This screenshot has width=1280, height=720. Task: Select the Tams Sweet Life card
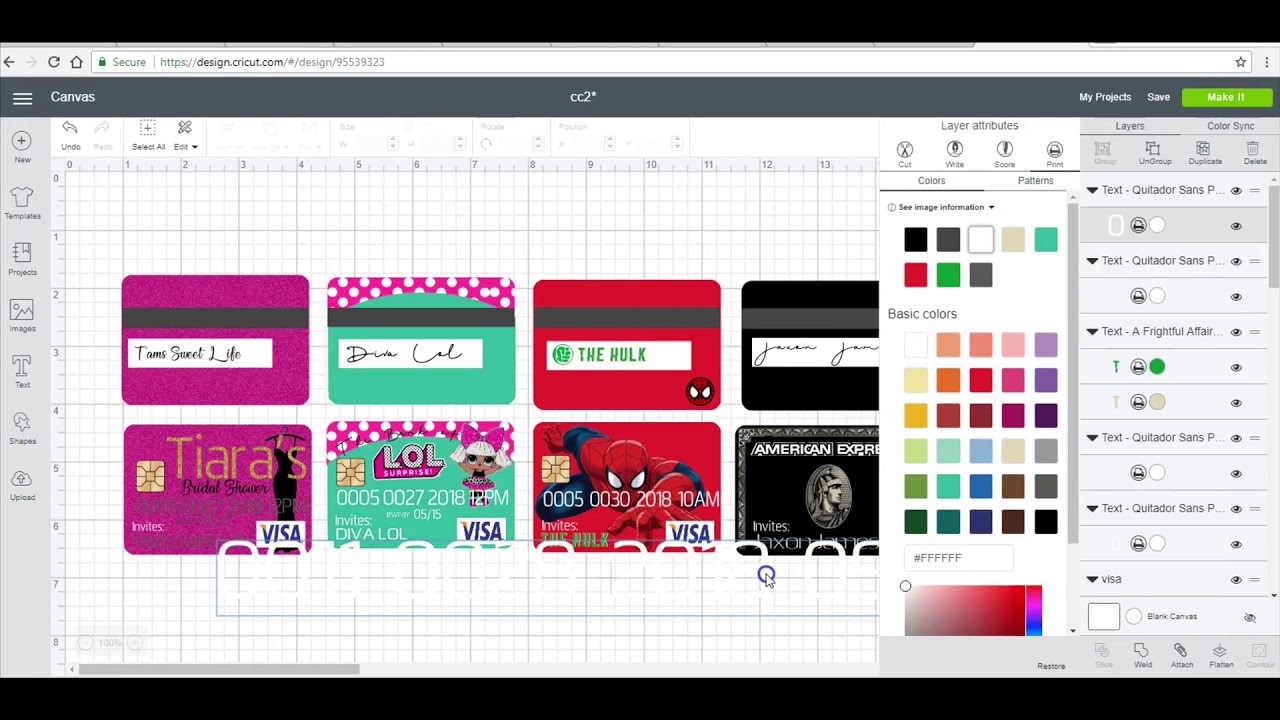tap(216, 340)
